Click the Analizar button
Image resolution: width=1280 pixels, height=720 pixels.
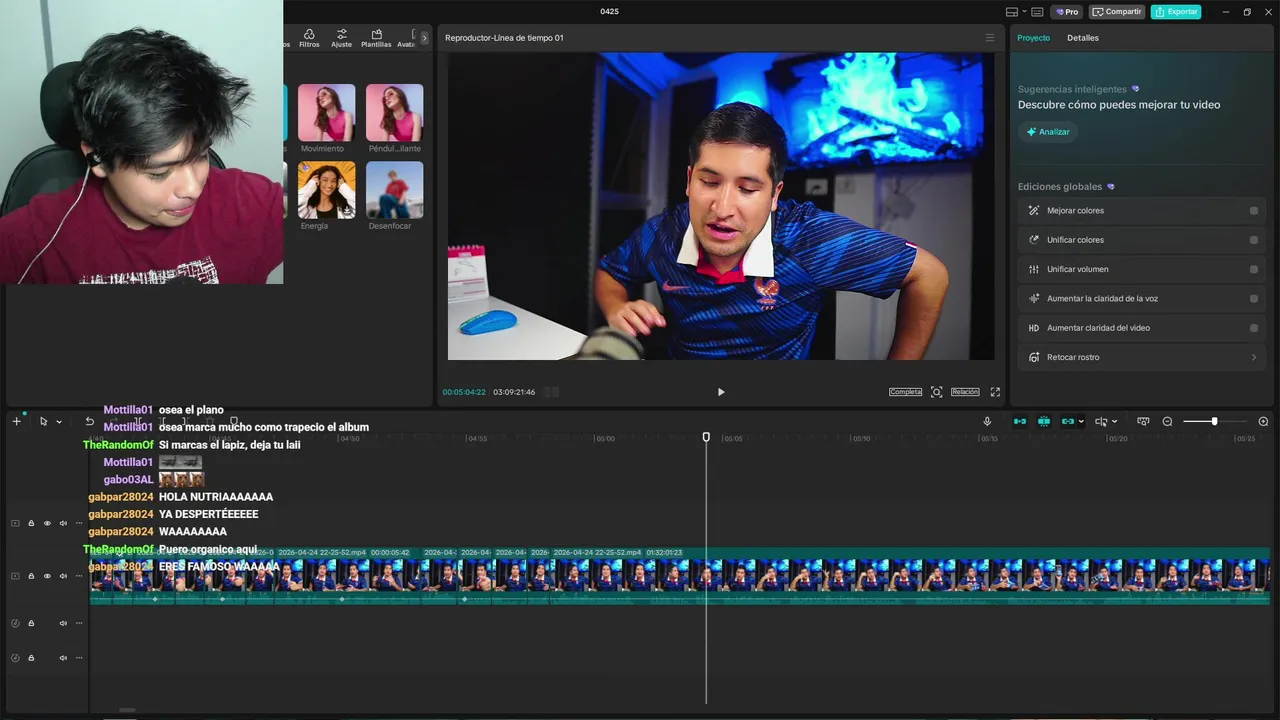(1047, 132)
